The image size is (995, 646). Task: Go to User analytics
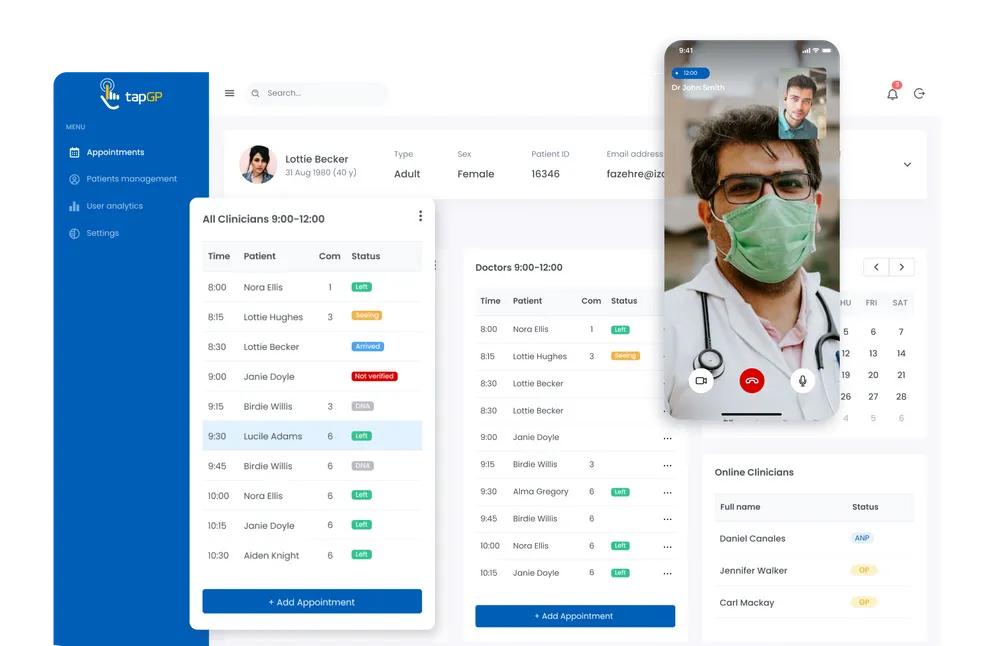[x=106, y=206]
